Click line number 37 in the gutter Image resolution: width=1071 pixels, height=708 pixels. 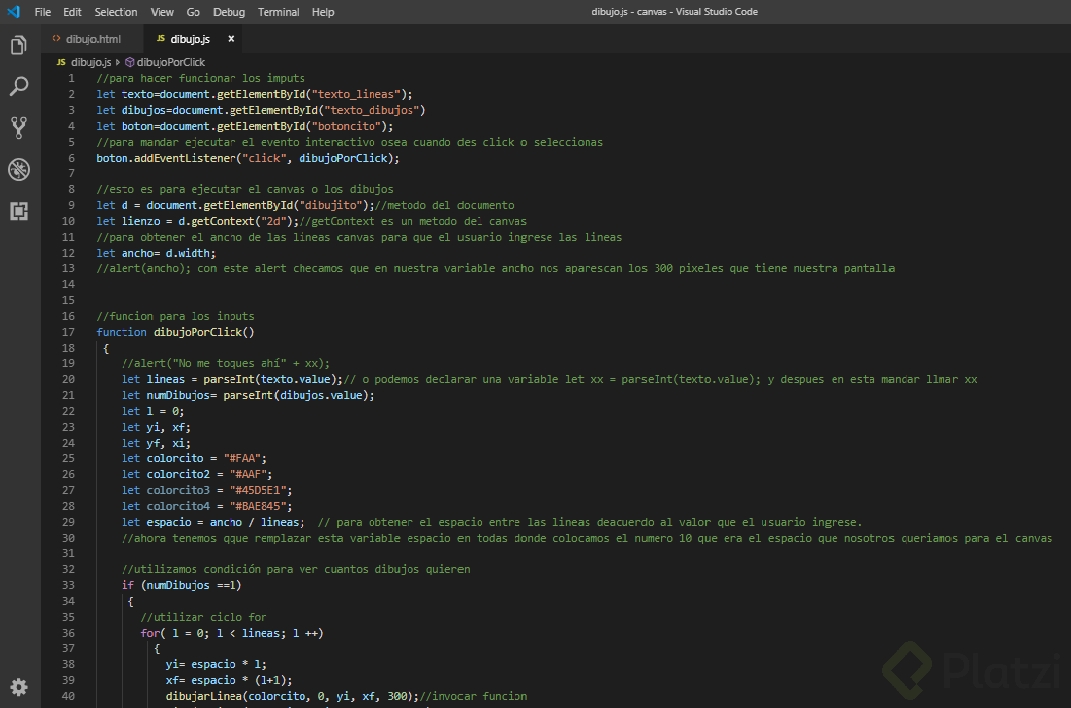68,648
